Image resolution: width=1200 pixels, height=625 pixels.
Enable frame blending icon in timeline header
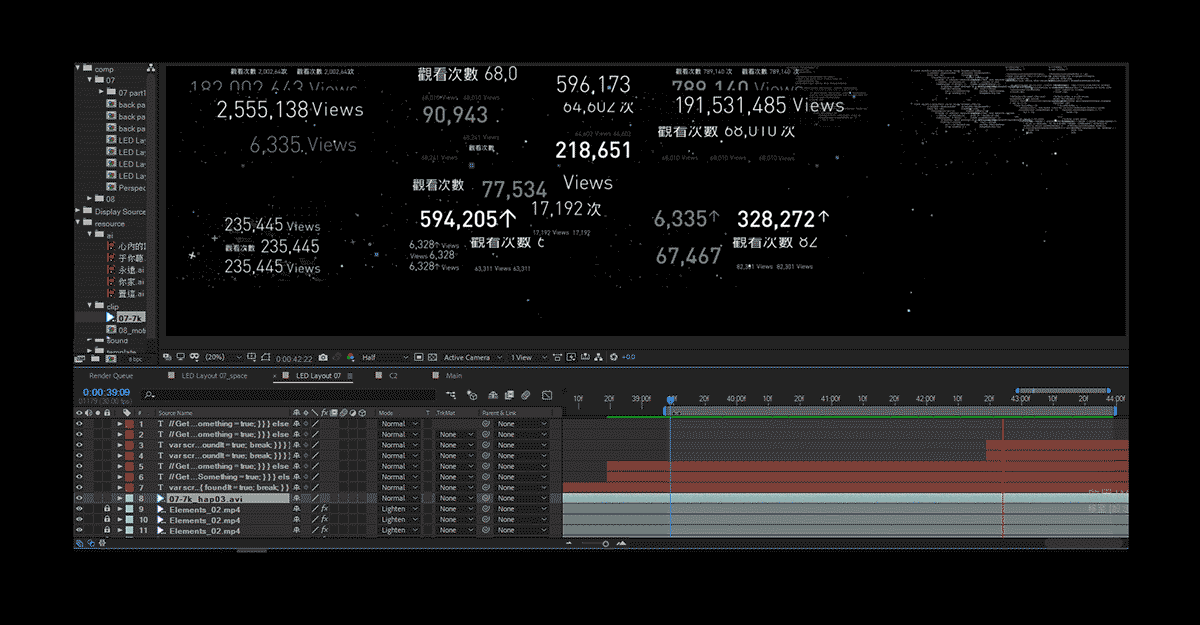(509, 394)
